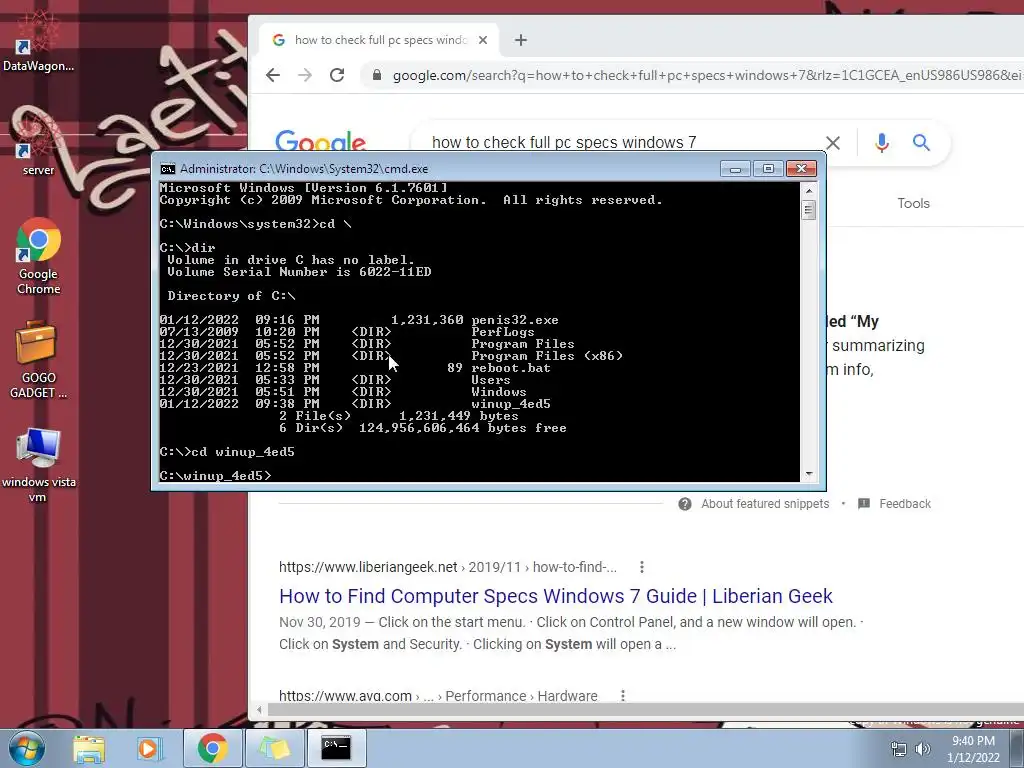Switch to Chrome via its taskbar button

(x=212, y=748)
